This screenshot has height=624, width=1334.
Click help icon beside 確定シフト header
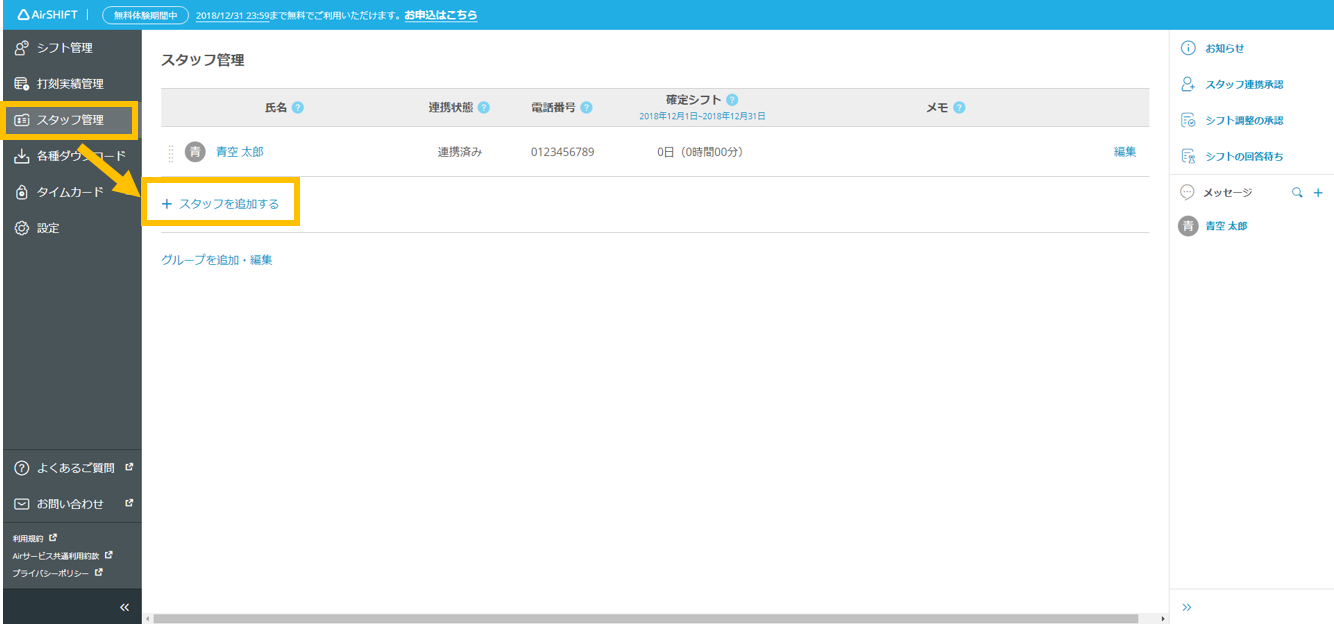click(x=732, y=100)
